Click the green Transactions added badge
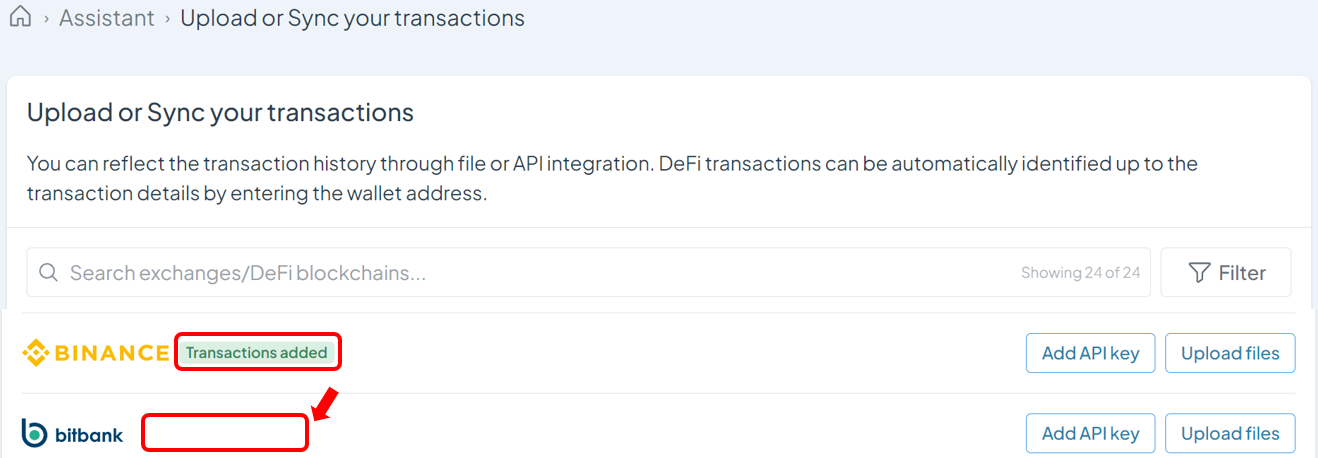Image resolution: width=1318 pixels, height=458 pixels. [257, 352]
